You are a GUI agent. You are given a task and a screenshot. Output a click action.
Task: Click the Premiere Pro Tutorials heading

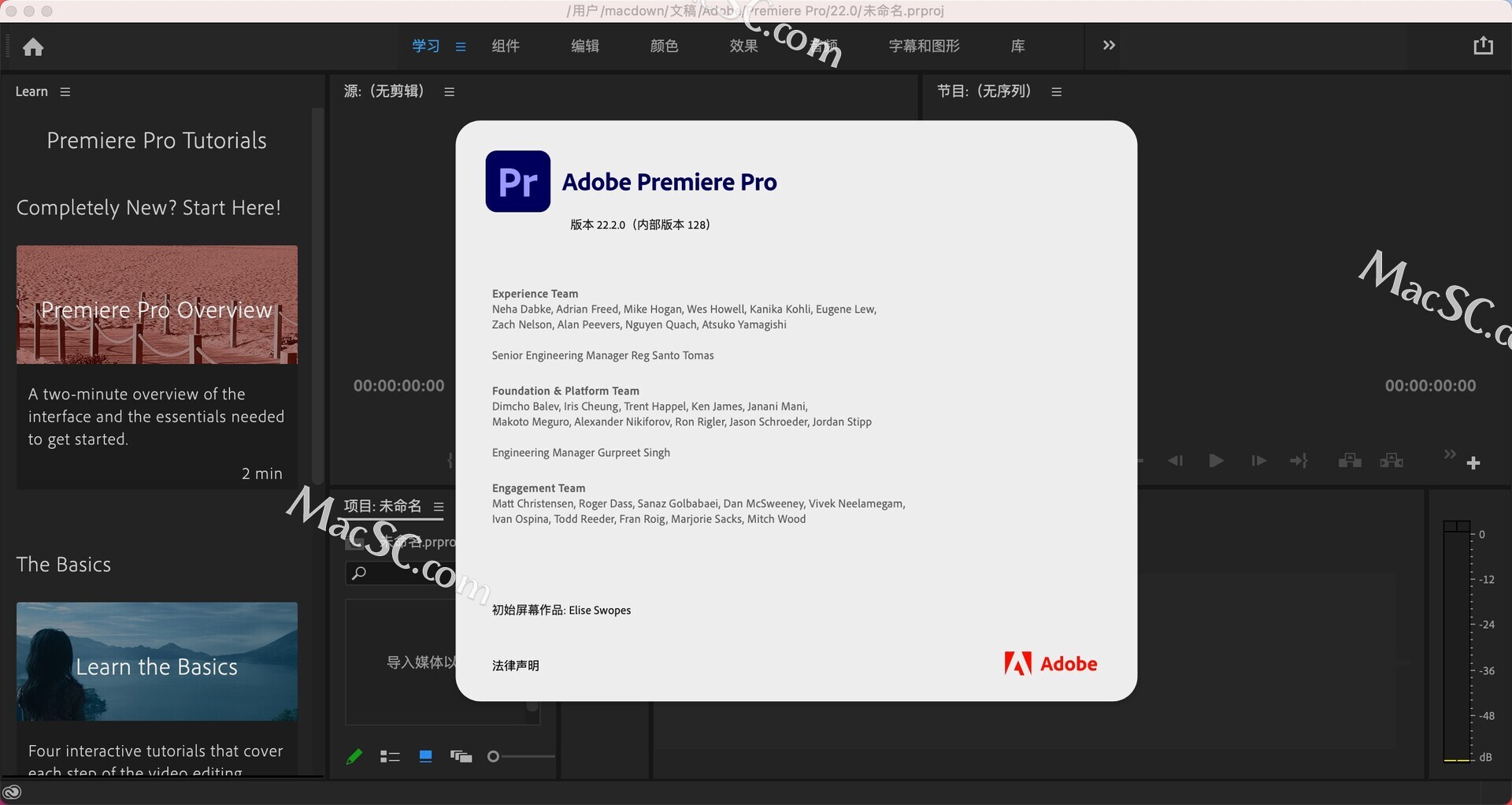[x=157, y=140]
